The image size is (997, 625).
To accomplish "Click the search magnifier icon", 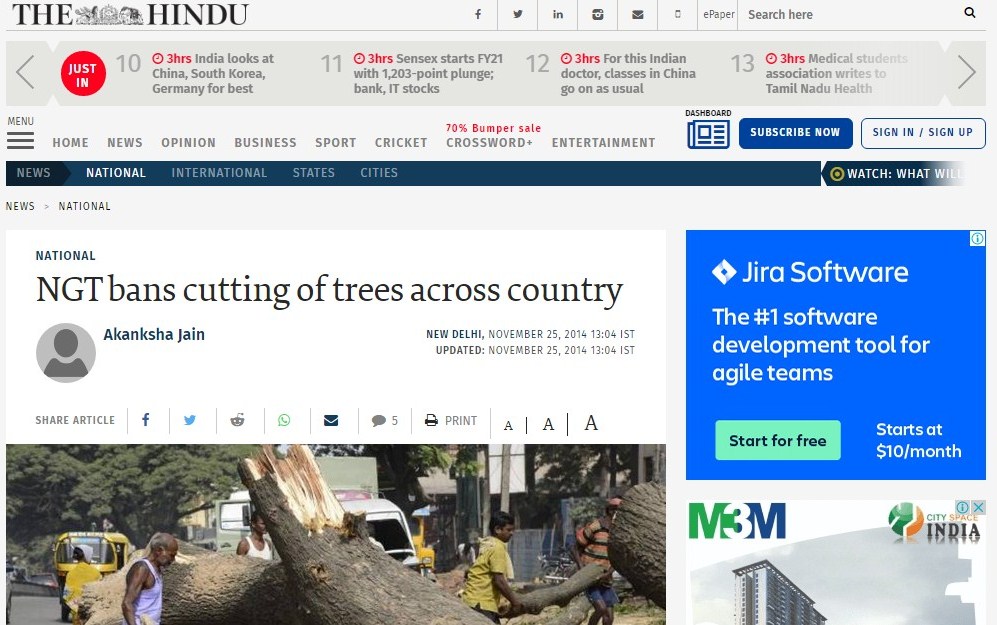I will [969, 13].
